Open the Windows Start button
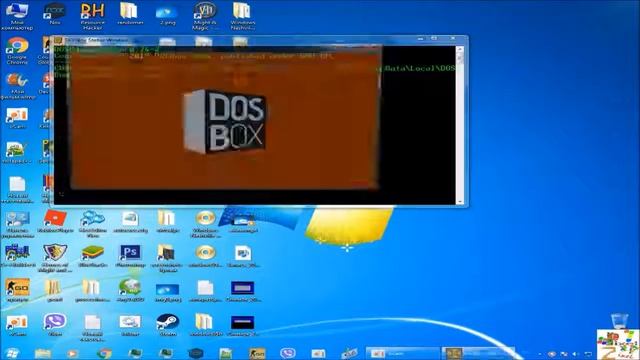 point(12,353)
